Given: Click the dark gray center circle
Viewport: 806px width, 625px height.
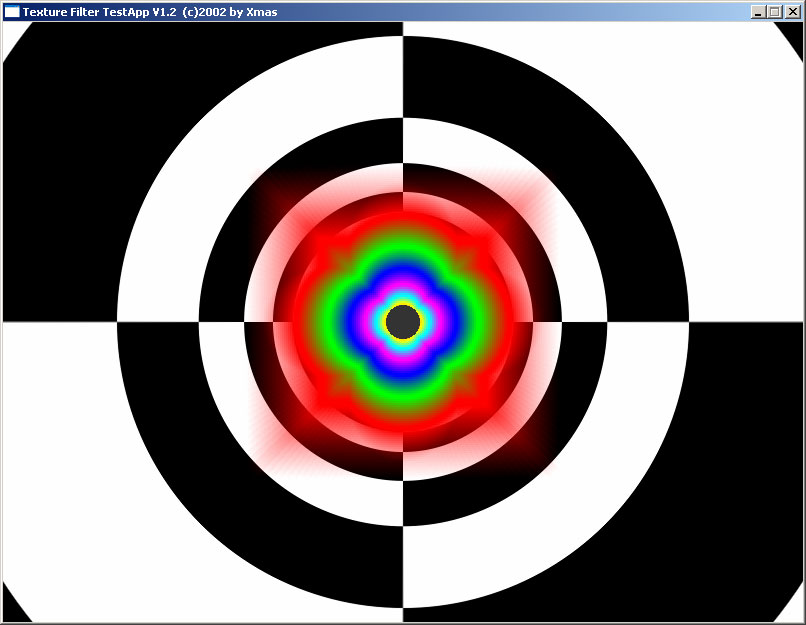Looking at the screenshot, I should pyautogui.click(x=403, y=322).
